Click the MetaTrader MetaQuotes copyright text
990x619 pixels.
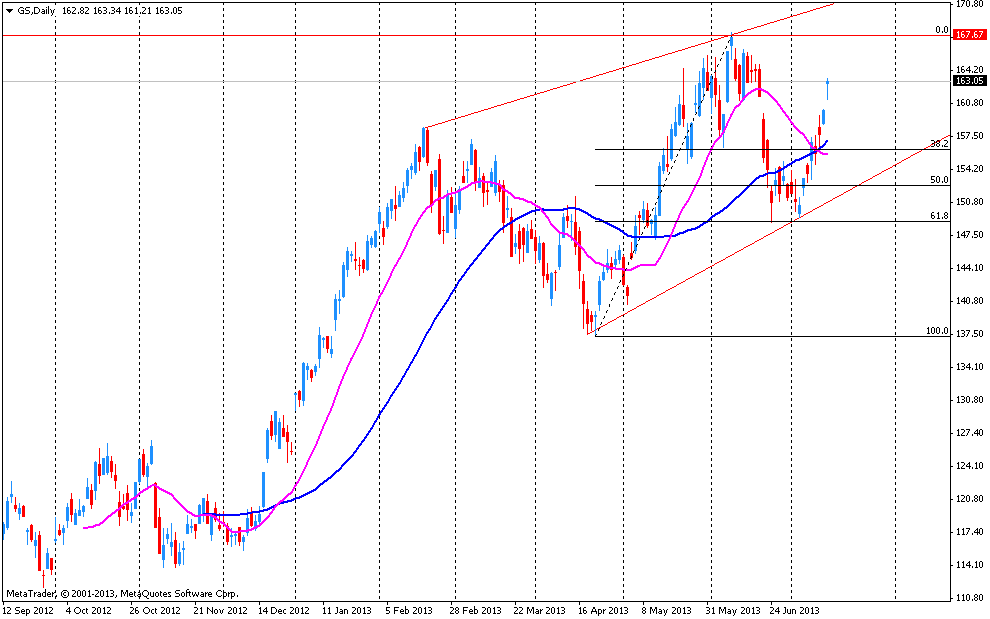(x=122, y=594)
